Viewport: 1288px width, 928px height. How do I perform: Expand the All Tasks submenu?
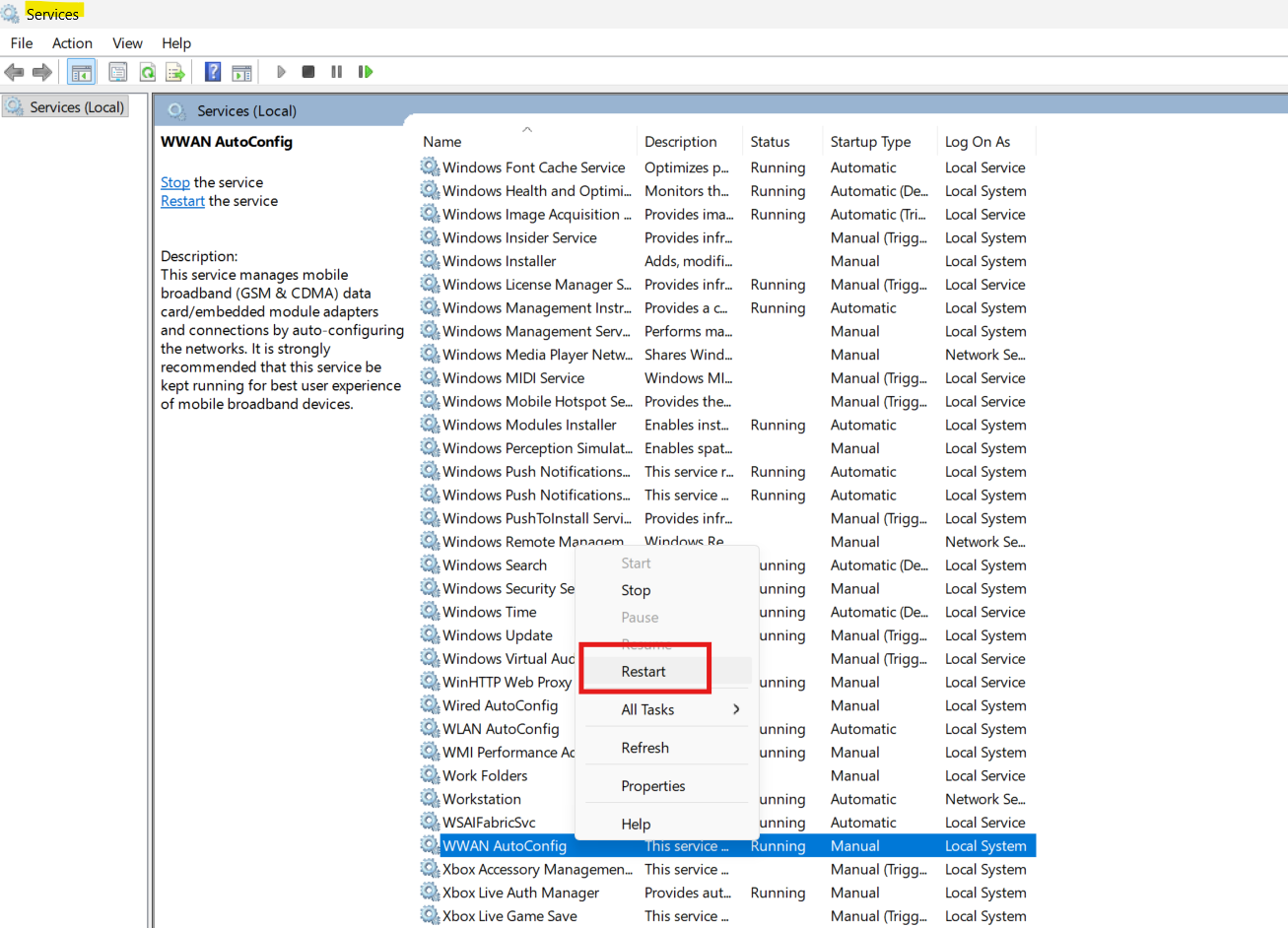tap(647, 709)
